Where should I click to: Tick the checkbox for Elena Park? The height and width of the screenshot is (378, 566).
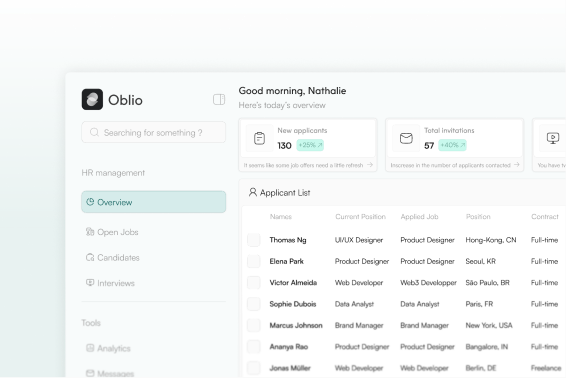point(253,261)
